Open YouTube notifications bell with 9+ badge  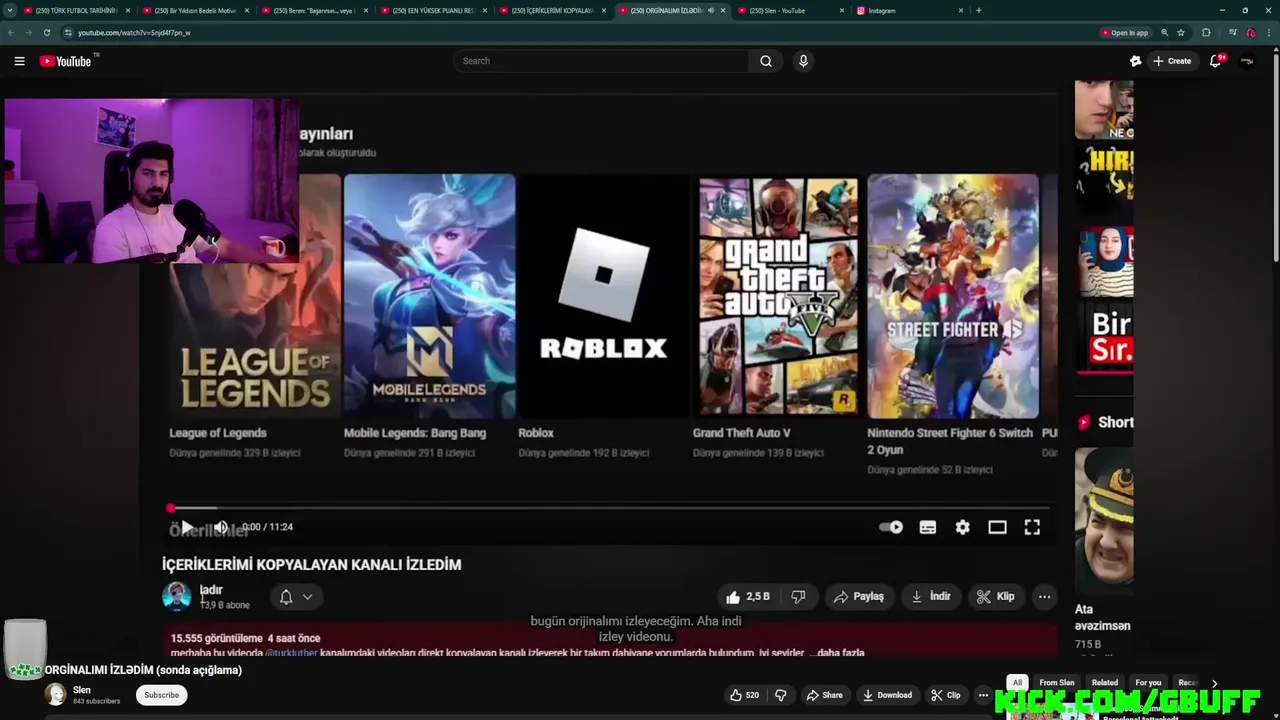pyautogui.click(x=1216, y=61)
